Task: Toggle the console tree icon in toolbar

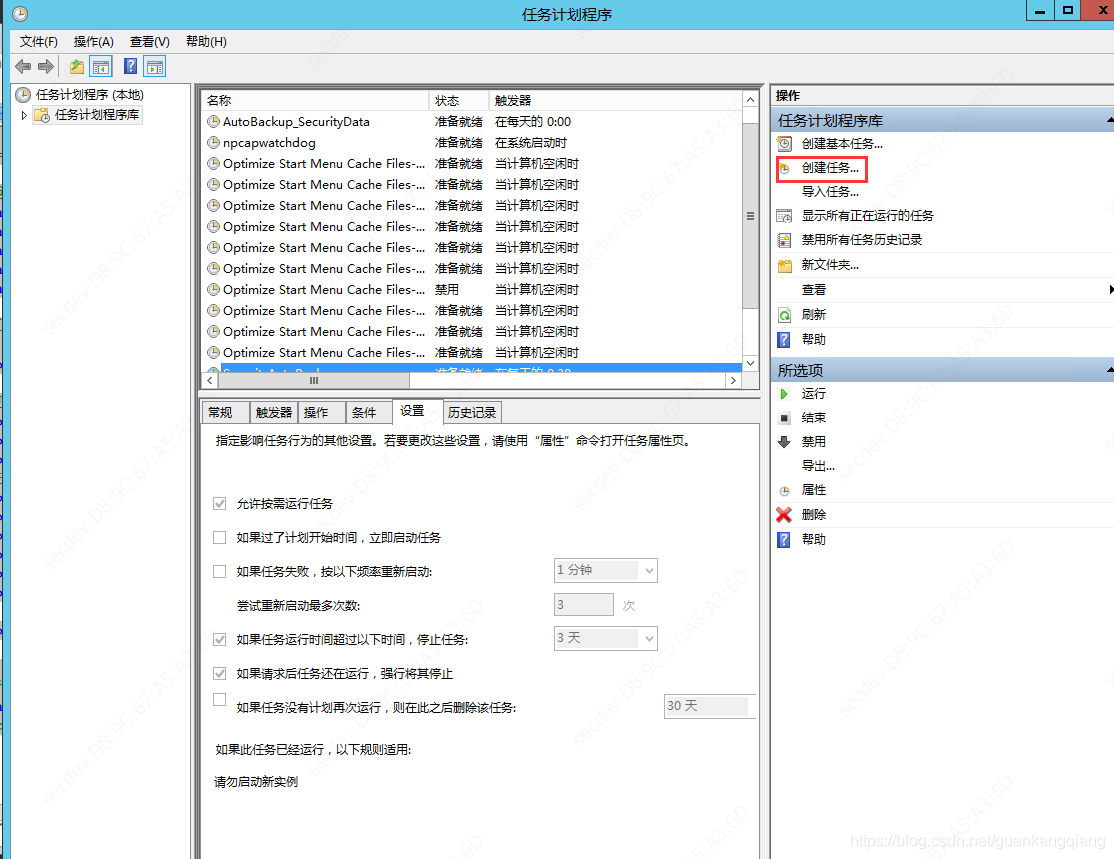Action: [x=100, y=66]
